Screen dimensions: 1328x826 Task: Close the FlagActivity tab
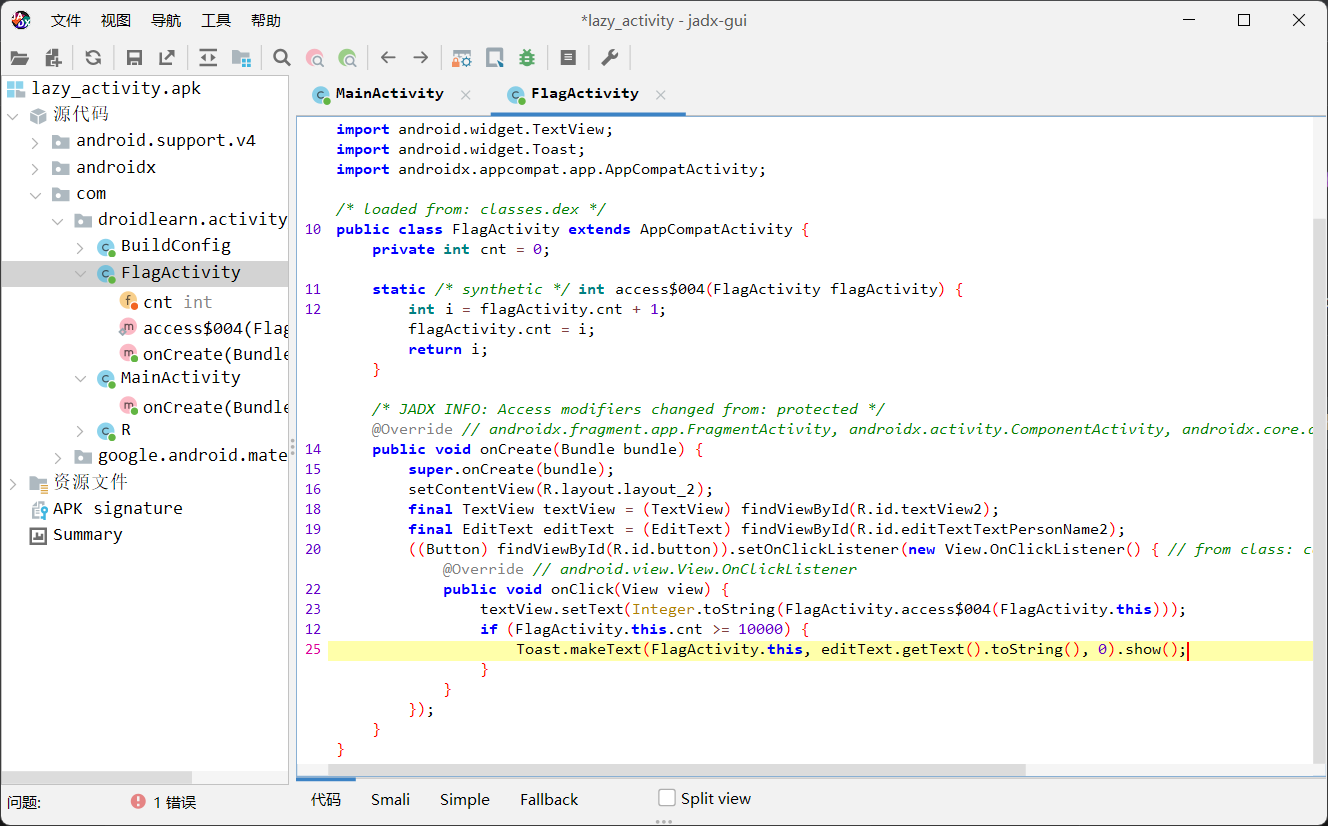(660, 95)
